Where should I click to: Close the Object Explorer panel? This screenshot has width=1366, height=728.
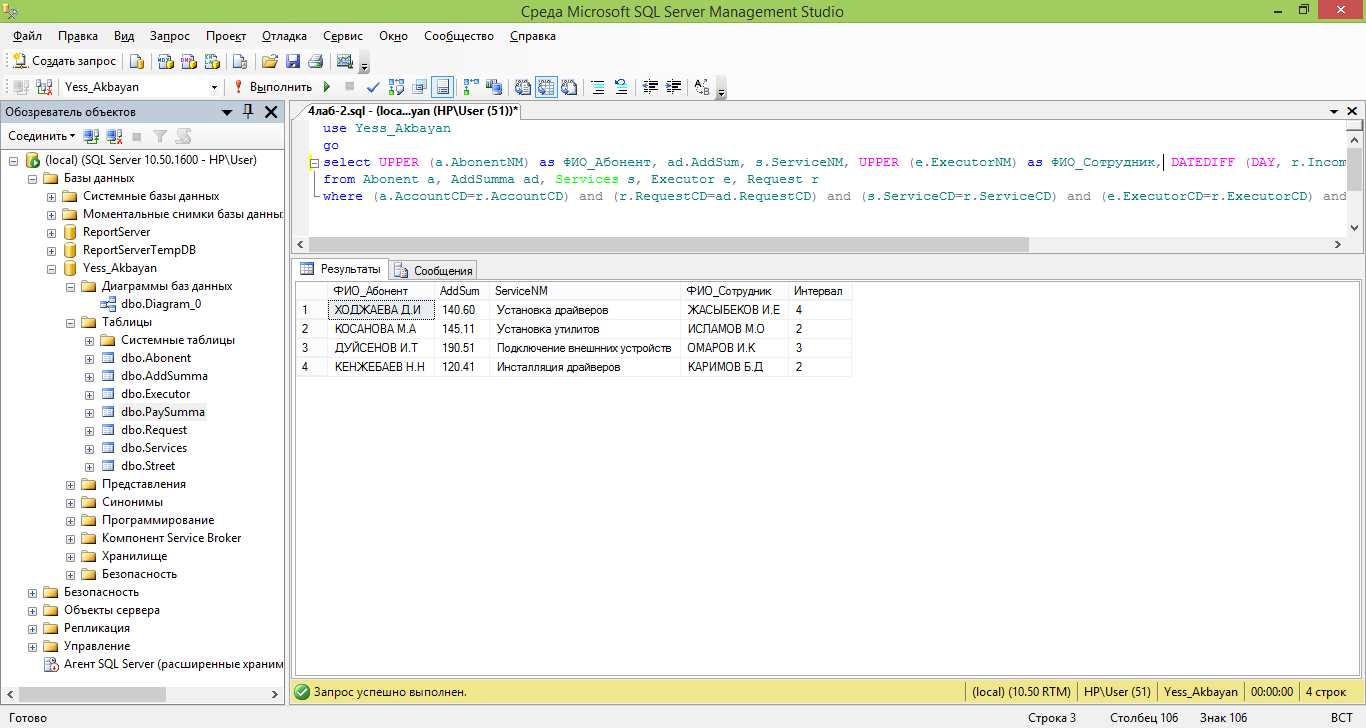click(x=271, y=112)
